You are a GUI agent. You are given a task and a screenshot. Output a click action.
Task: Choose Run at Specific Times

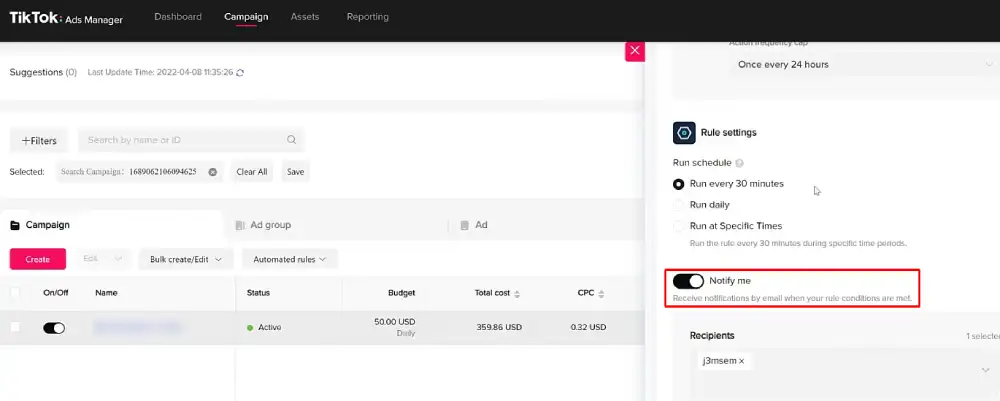(x=679, y=226)
